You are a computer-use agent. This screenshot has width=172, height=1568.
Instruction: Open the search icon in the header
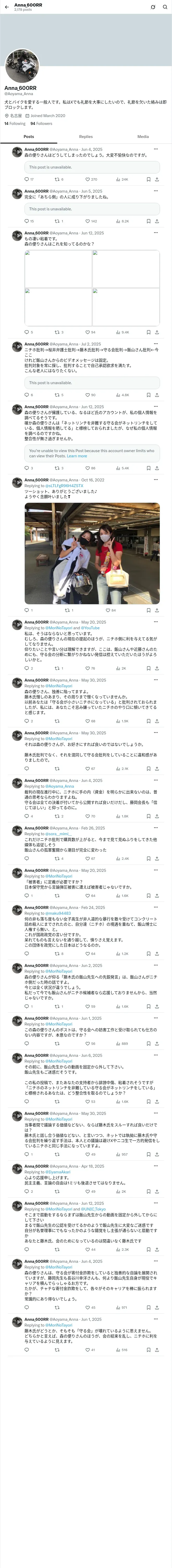165,7
